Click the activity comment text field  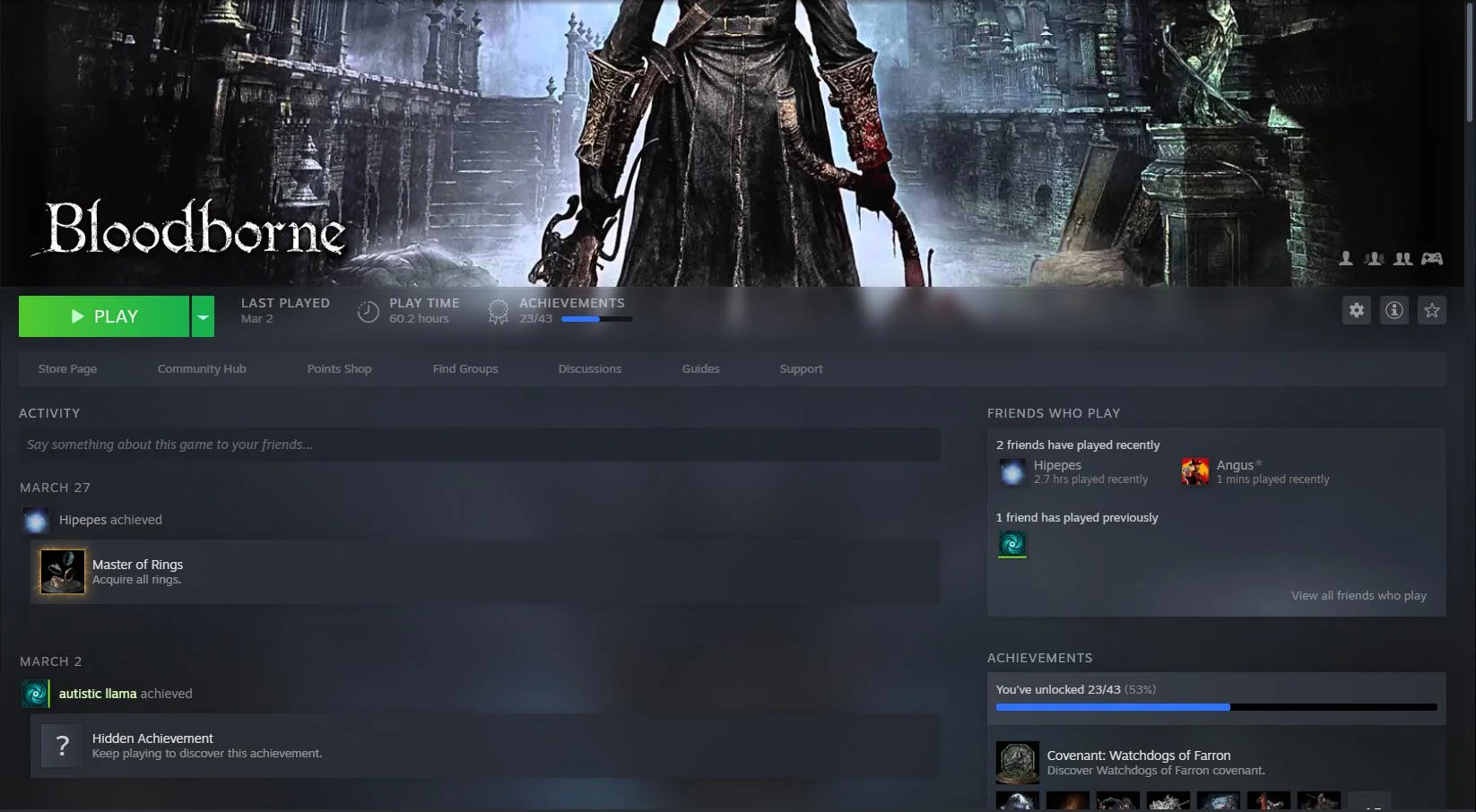coord(482,444)
